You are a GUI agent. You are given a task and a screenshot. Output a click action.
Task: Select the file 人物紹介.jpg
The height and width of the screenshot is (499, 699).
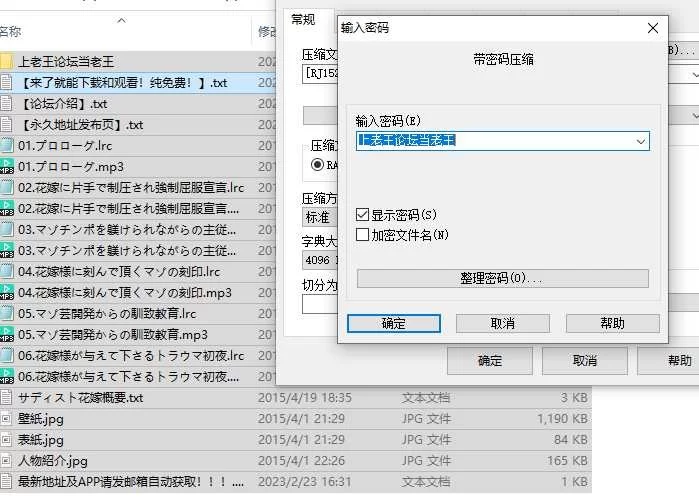pyautogui.click(x=53, y=461)
